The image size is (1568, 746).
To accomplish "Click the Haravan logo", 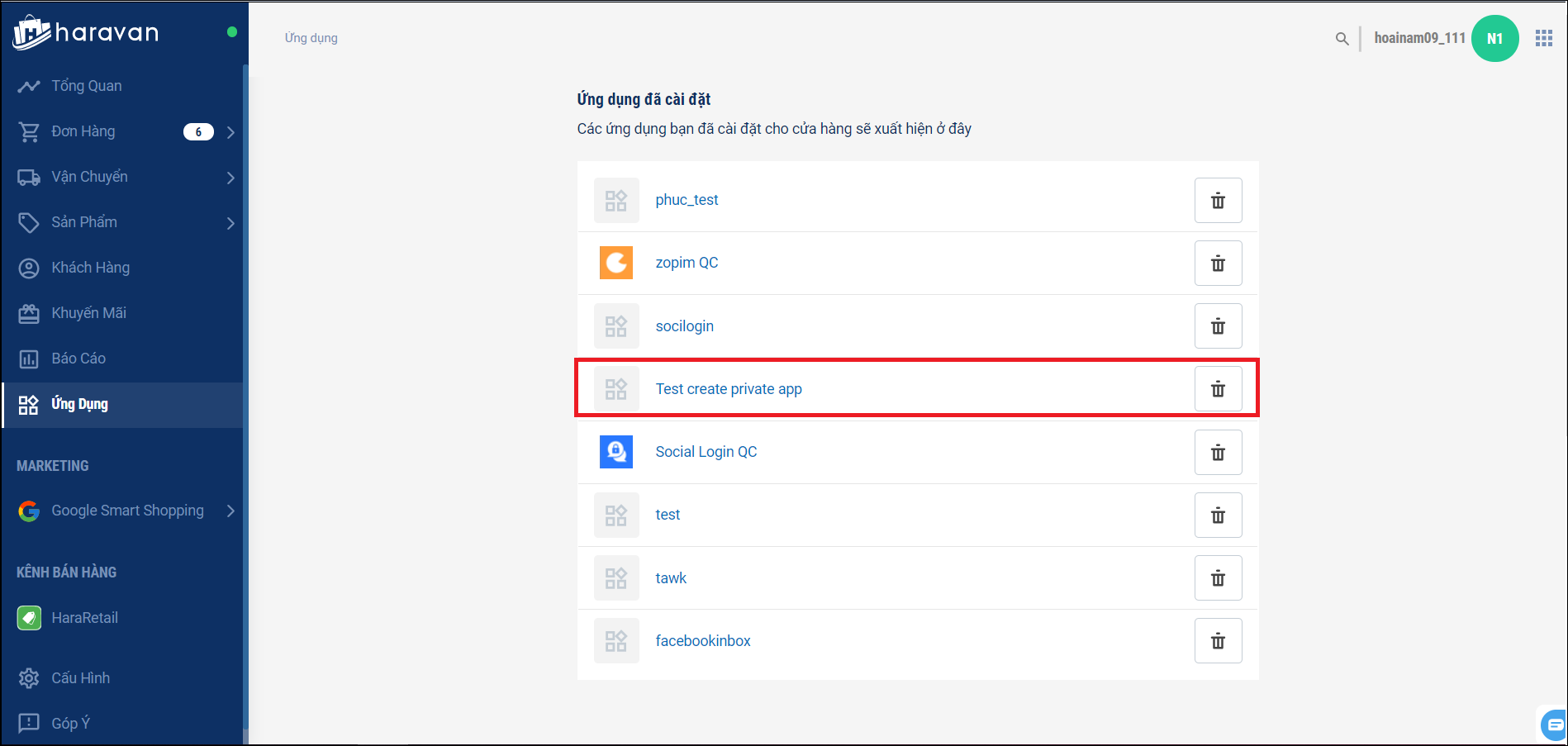I will point(86,33).
